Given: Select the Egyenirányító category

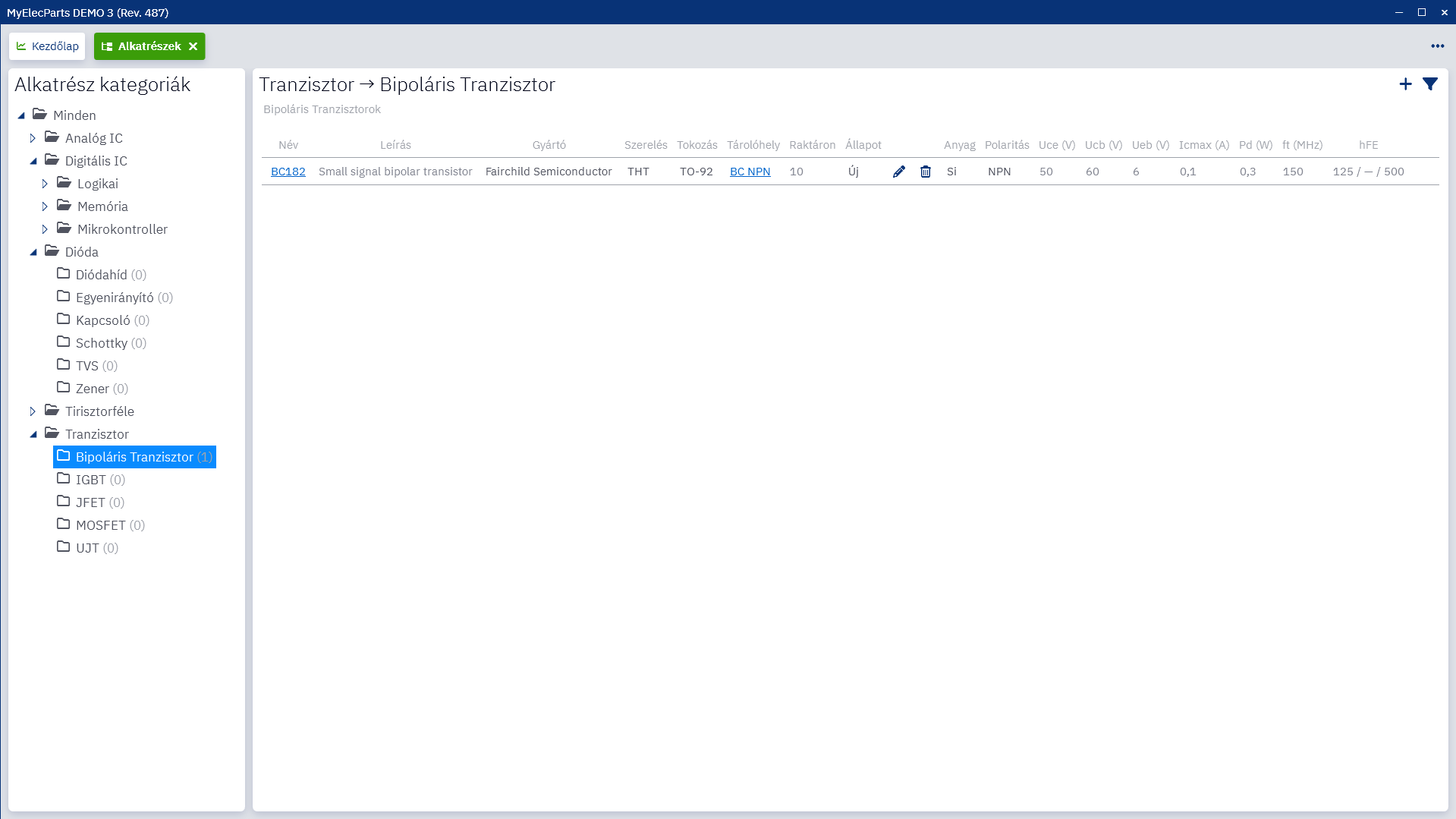Looking at the screenshot, I should [x=115, y=298].
